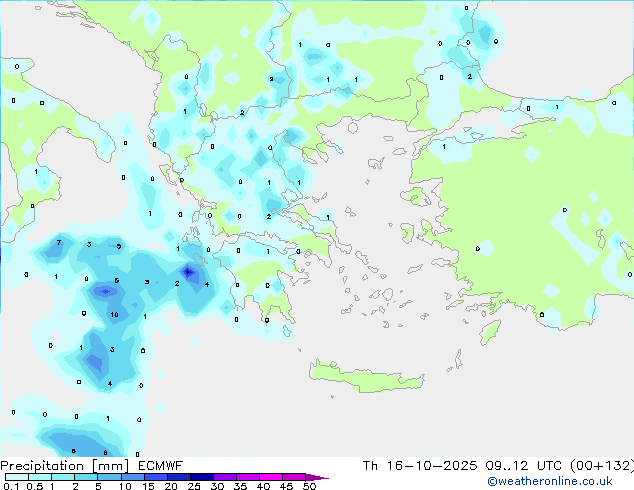Click the 'Precipitation [mm]' title text
The image size is (634, 490).
(65, 466)
